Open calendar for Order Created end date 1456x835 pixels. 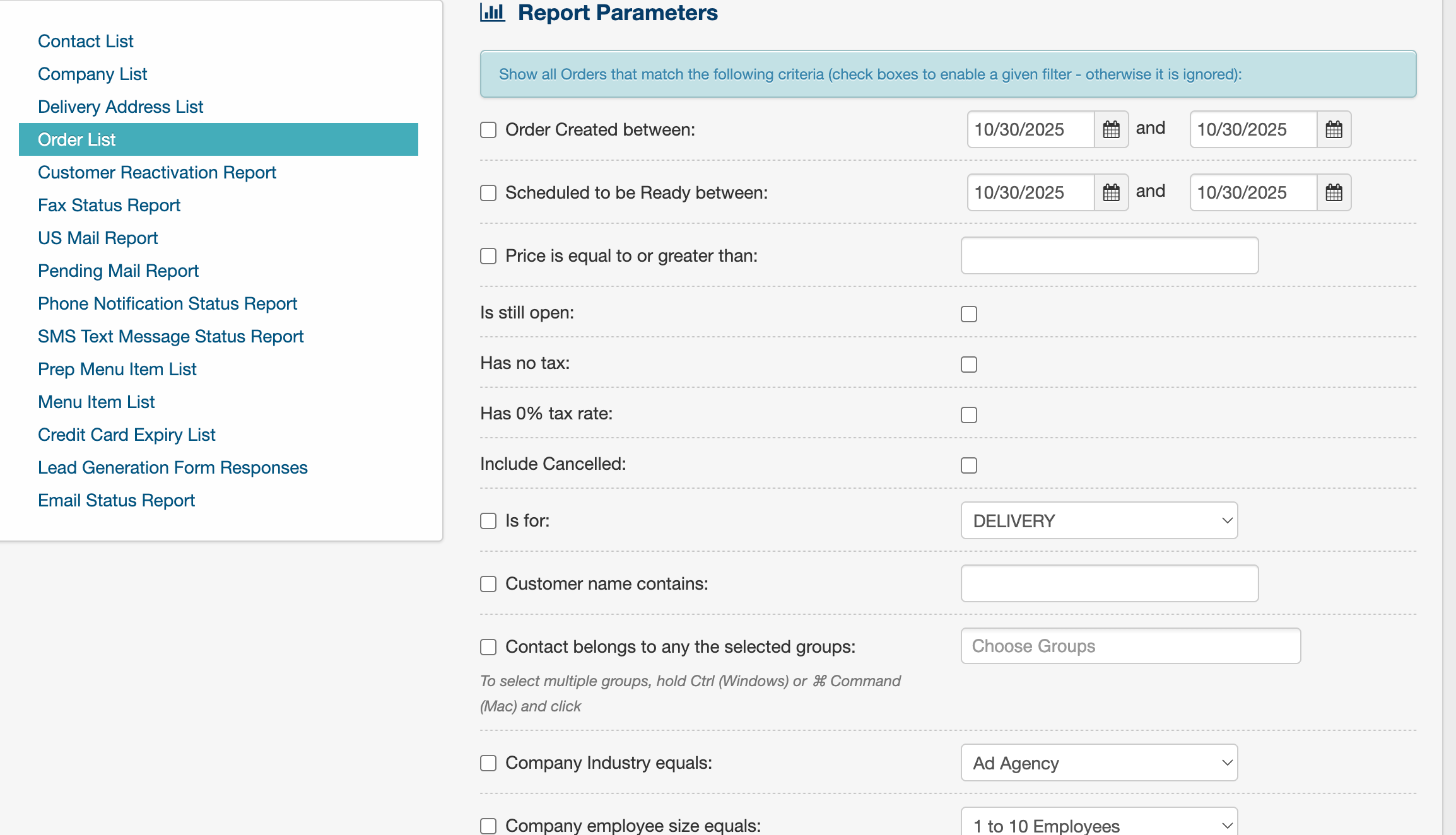(x=1334, y=130)
